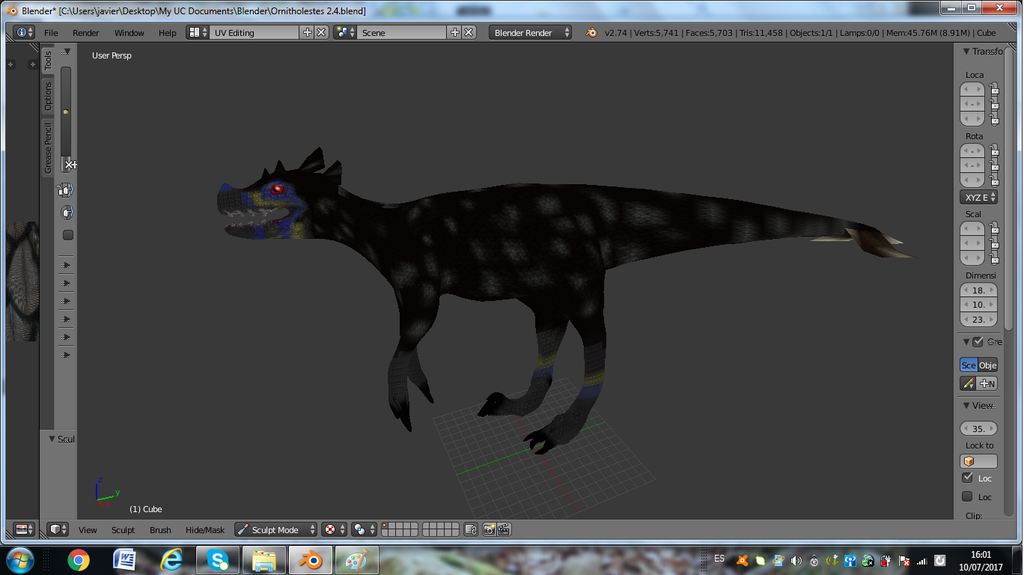Open viewport shading mode selector
Image resolution: width=1024 pixels, height=575 pixels.
334,530
